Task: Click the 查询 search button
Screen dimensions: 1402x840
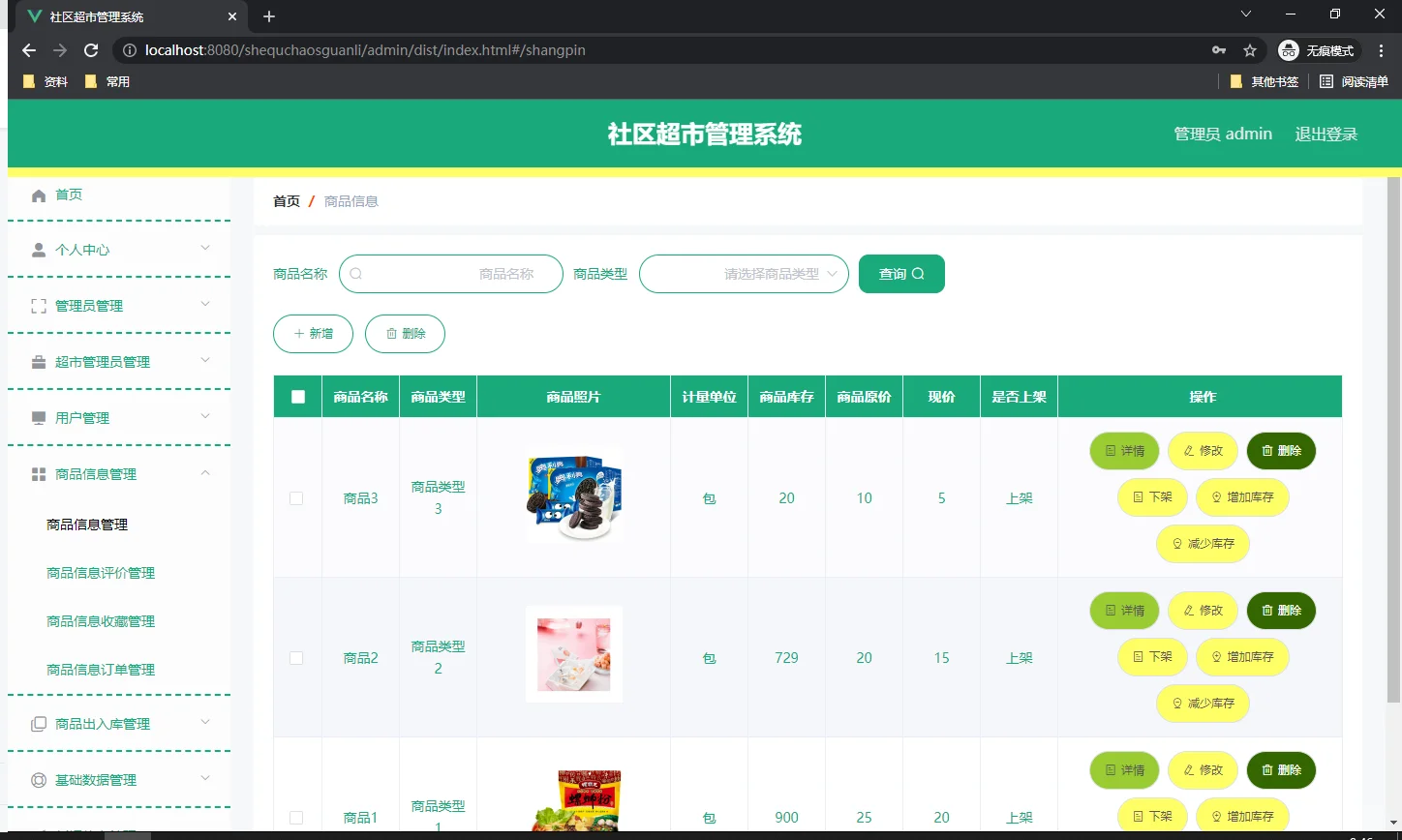Action: (900, 274)
